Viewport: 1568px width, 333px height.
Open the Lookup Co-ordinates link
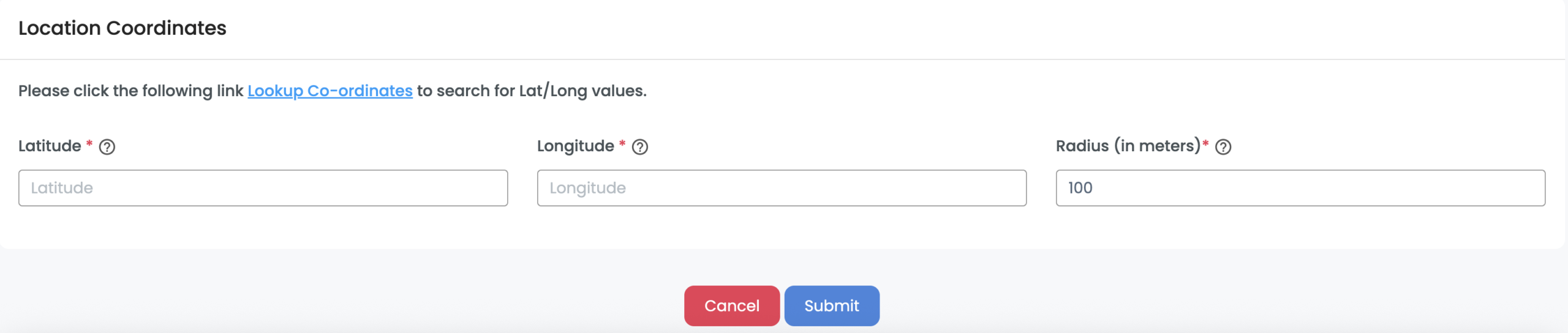tap(330, 91)
